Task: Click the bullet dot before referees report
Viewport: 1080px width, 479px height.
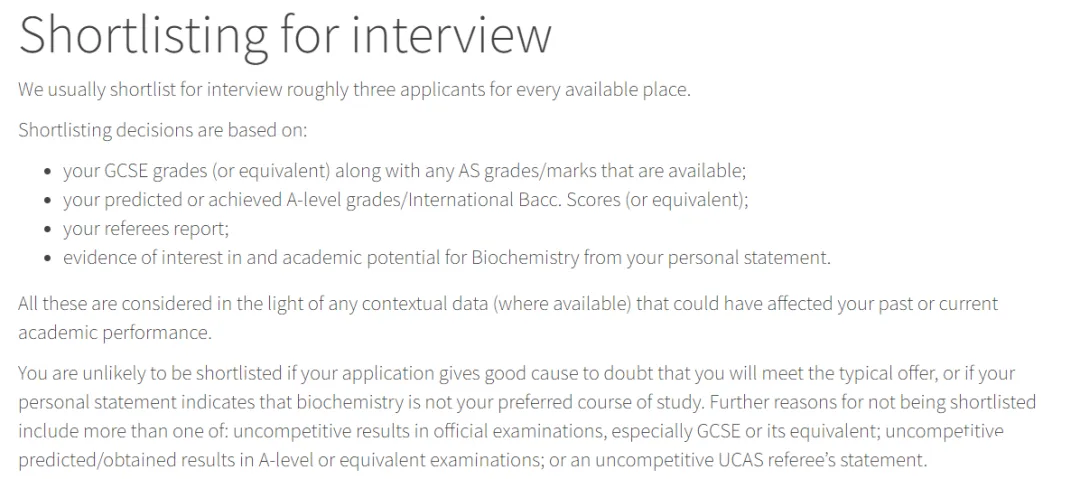Action: pyautogui.click(x=48, y=230)
